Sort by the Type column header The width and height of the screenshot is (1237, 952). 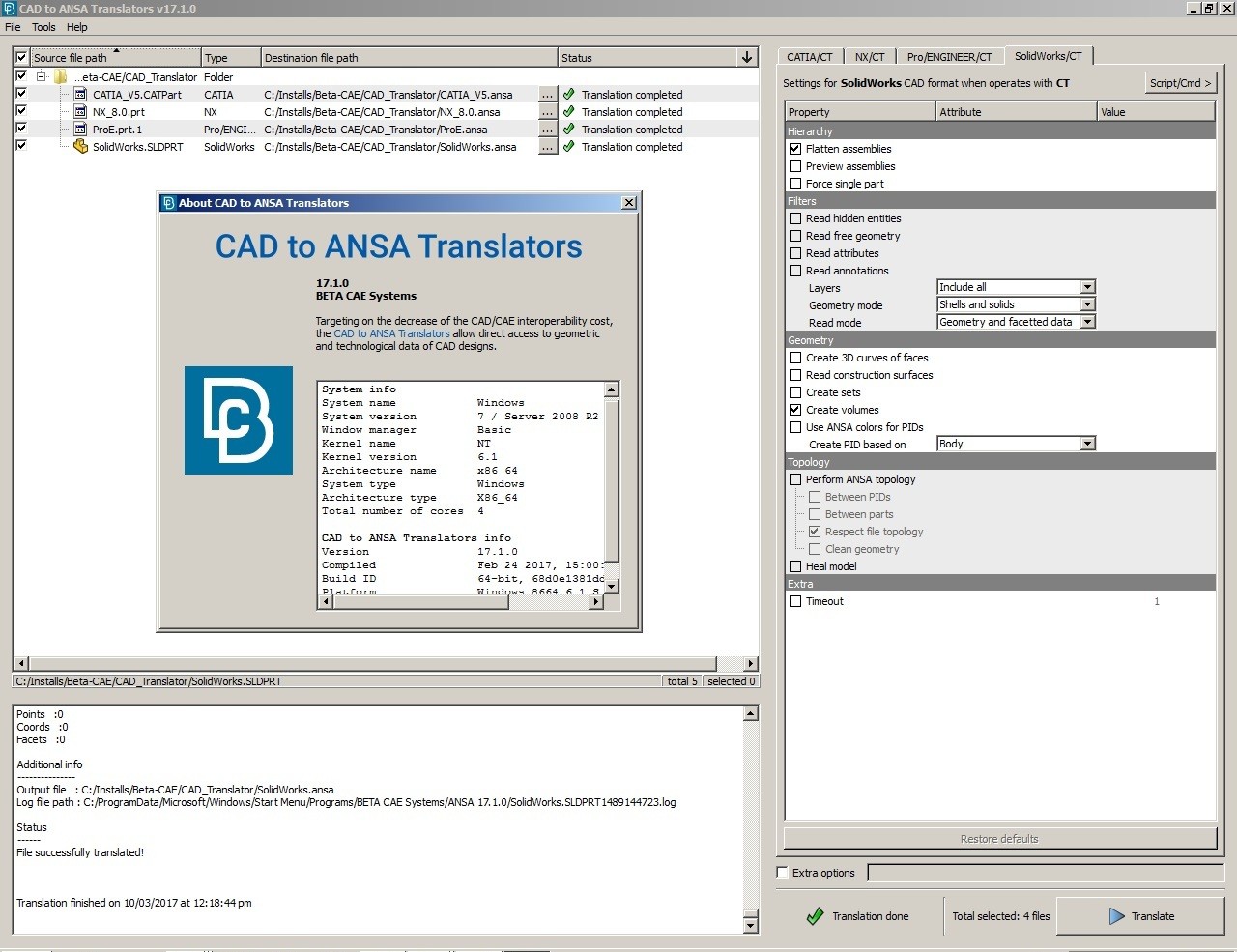point(231,58)
